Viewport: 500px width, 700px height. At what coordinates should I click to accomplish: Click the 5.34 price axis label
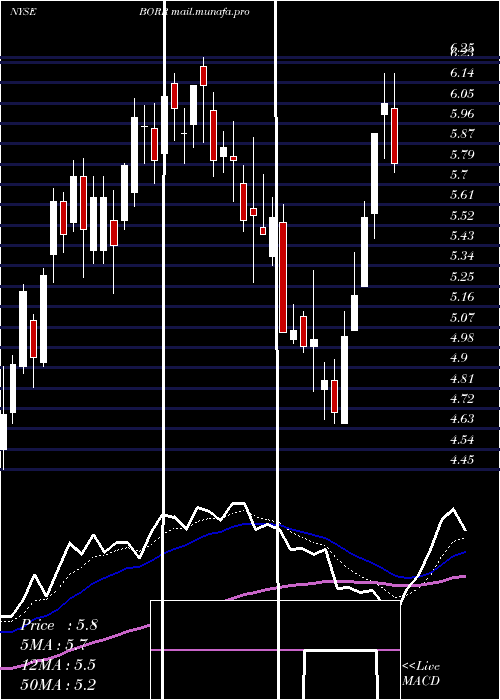[x=462, y=256]
